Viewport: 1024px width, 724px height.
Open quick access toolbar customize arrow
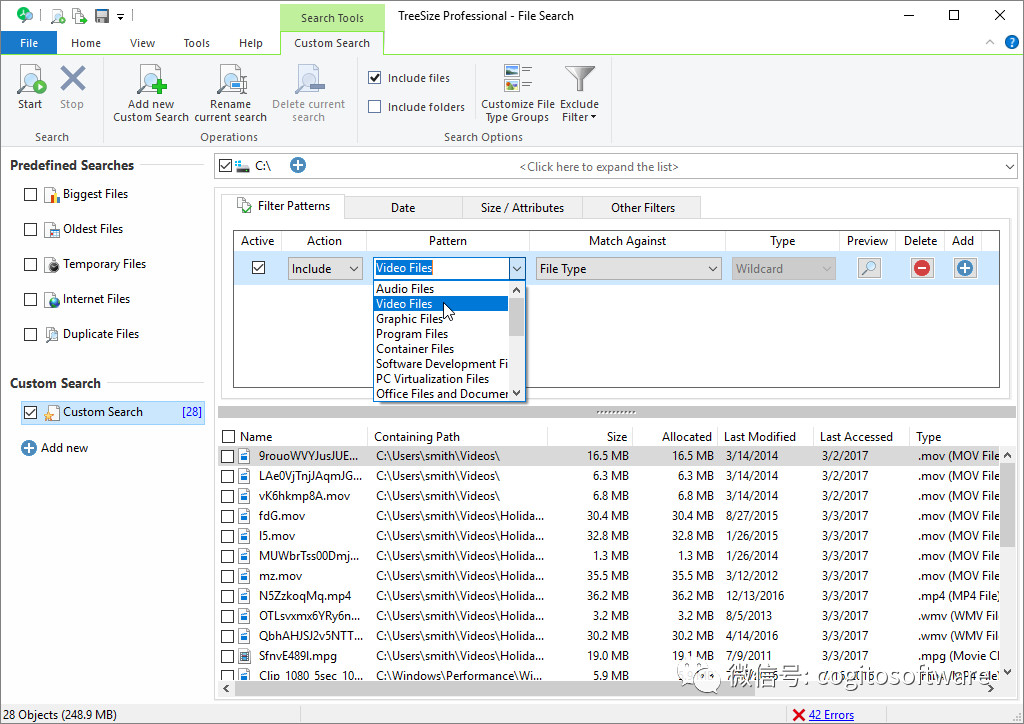[x=121, y=16]
